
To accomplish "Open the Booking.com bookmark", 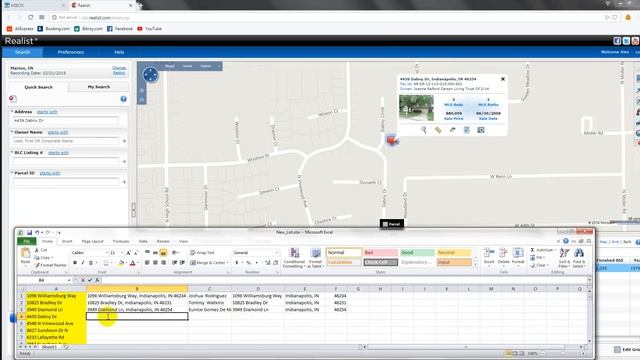I will [x=53, y=29].
